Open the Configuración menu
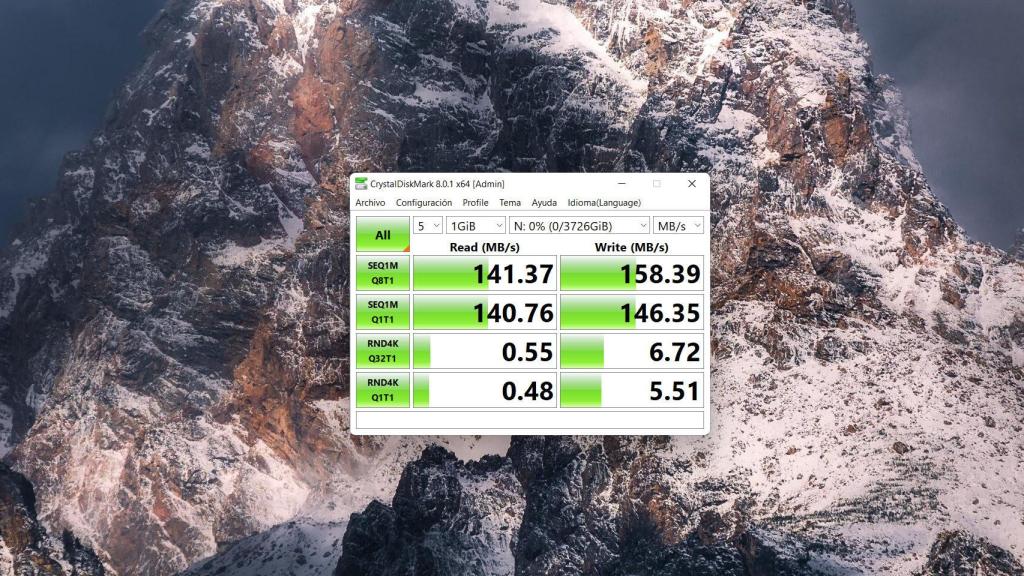 tap(423, 203)
